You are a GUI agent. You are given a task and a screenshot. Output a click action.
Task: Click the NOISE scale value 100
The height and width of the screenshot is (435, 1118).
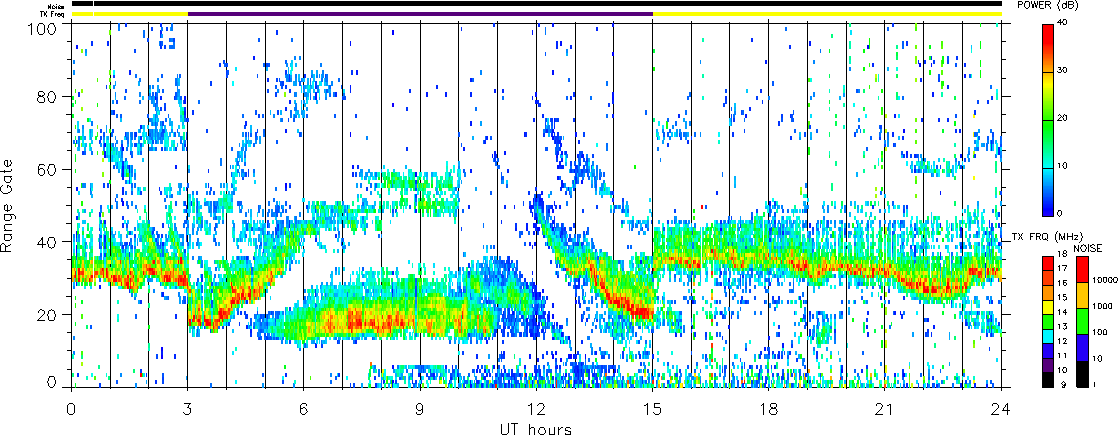(1100, 332)
